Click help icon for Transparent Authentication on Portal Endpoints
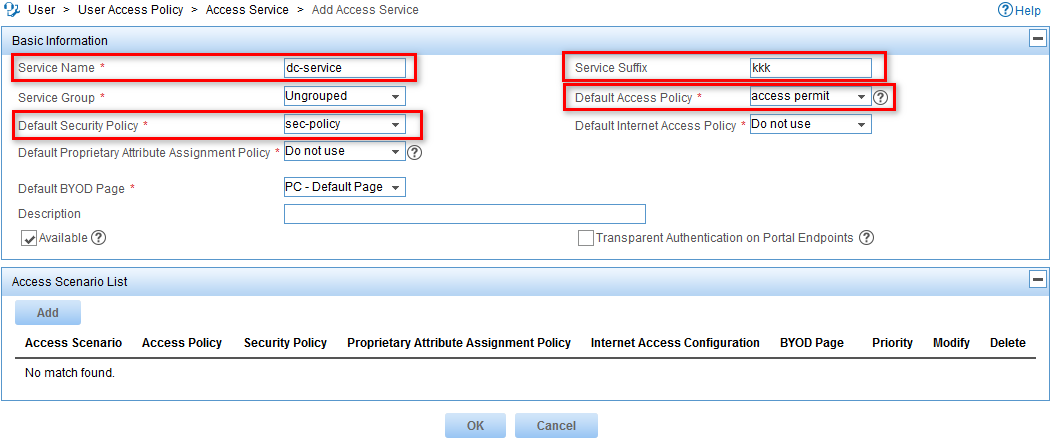Screen dimensions: 1051x441 click(867, 237)
